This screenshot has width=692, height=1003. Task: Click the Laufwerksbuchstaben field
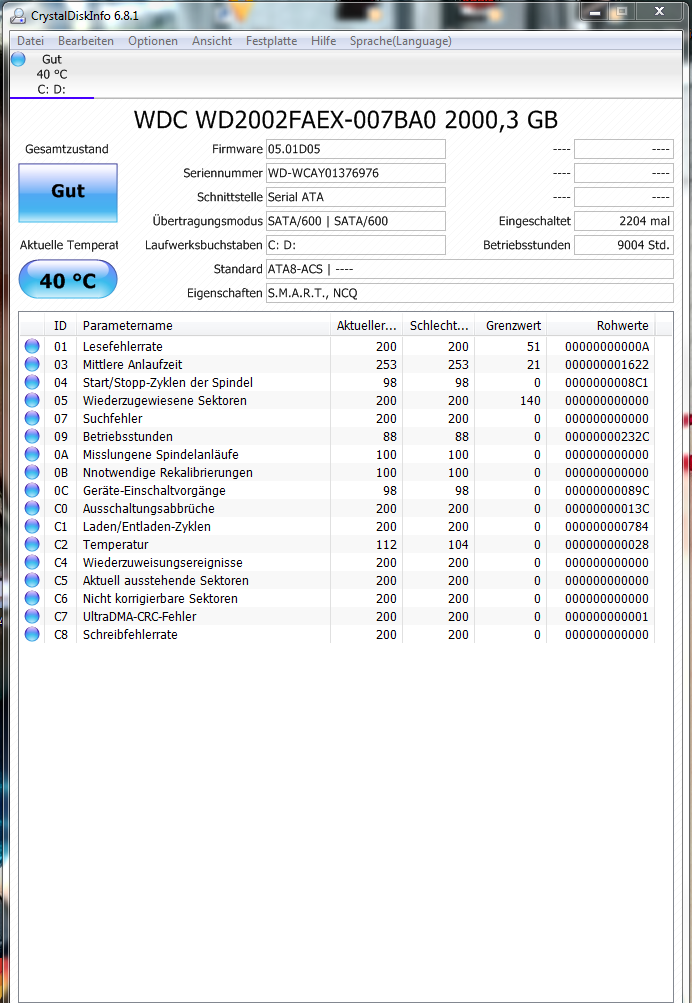[356, 245]
